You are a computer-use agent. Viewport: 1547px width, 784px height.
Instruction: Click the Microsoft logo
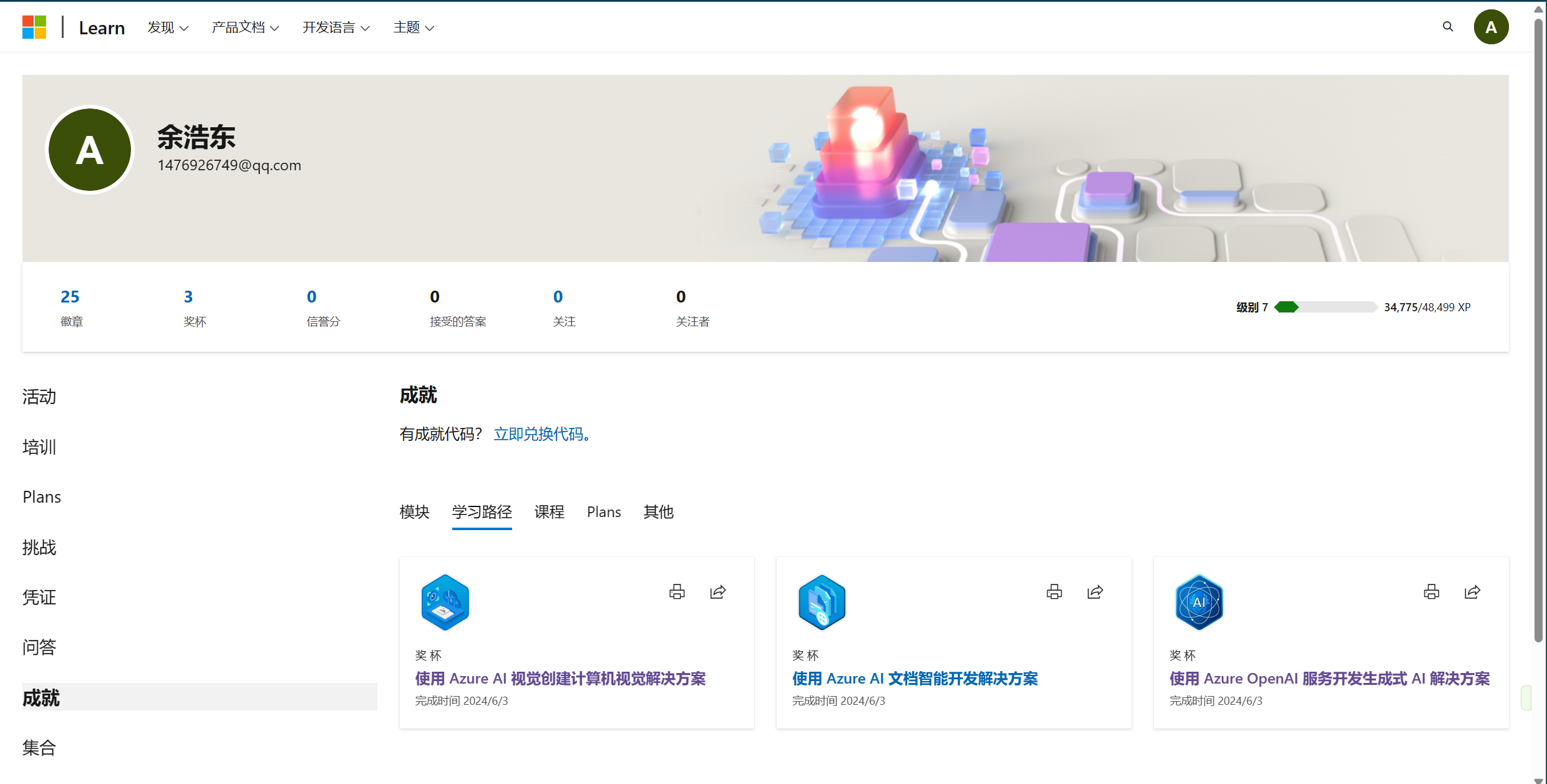tap(34, 27)
